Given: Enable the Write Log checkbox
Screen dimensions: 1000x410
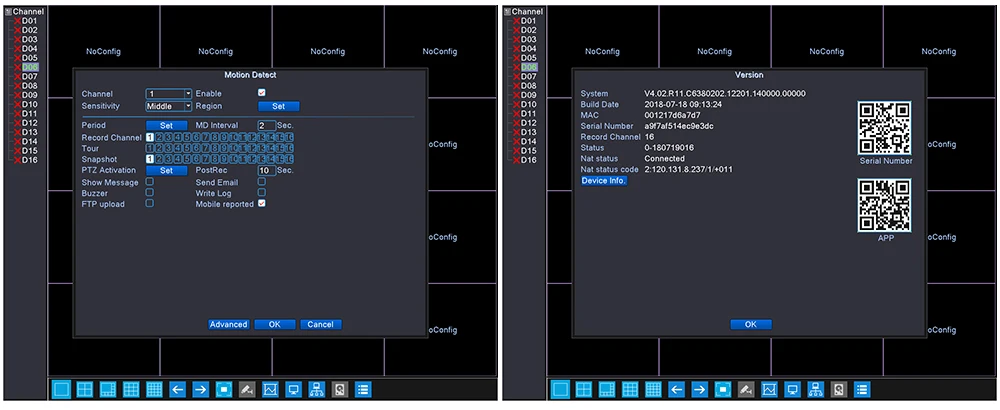Looking at the screenshot, I should pyautogui.click(x=261, y=193).
